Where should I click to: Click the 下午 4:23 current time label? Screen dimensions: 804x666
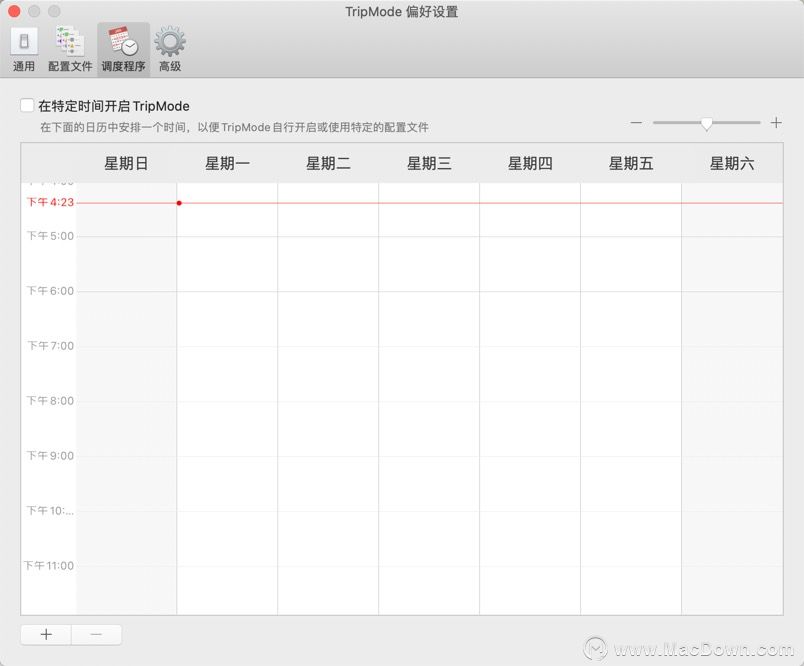50,202
